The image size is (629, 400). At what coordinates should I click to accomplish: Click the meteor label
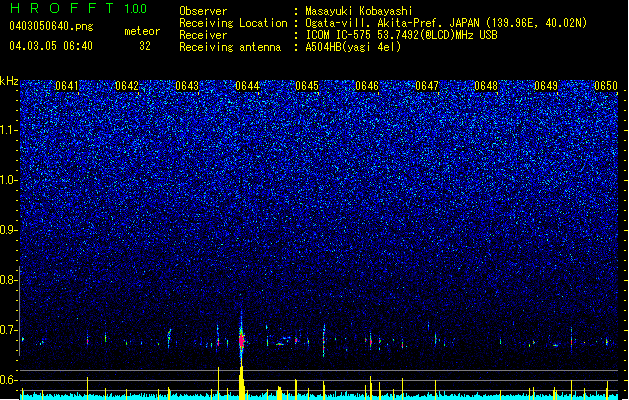[142, 31]
